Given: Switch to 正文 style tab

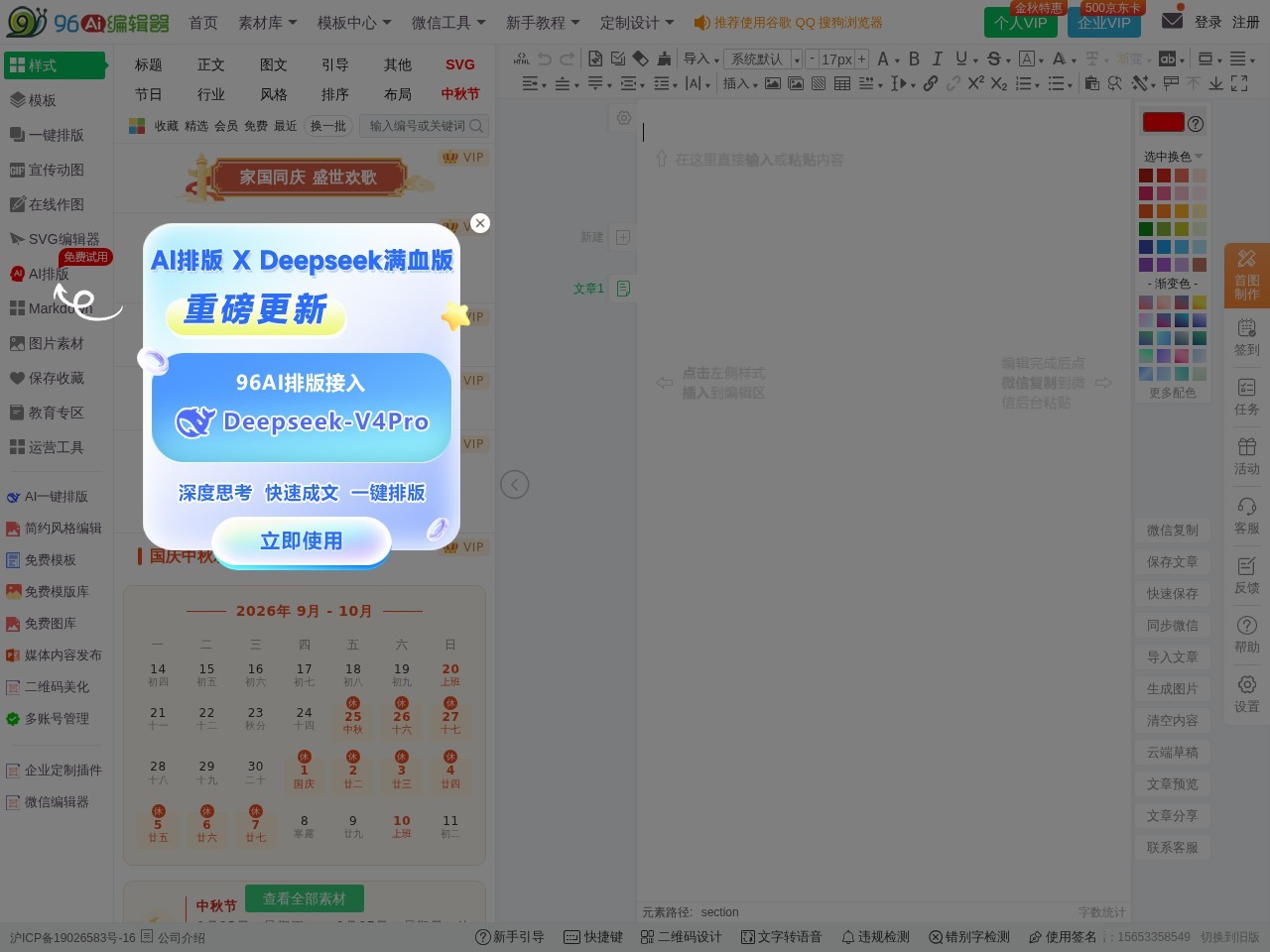Looking at the screenshot, I should click(x=211, y=64).
